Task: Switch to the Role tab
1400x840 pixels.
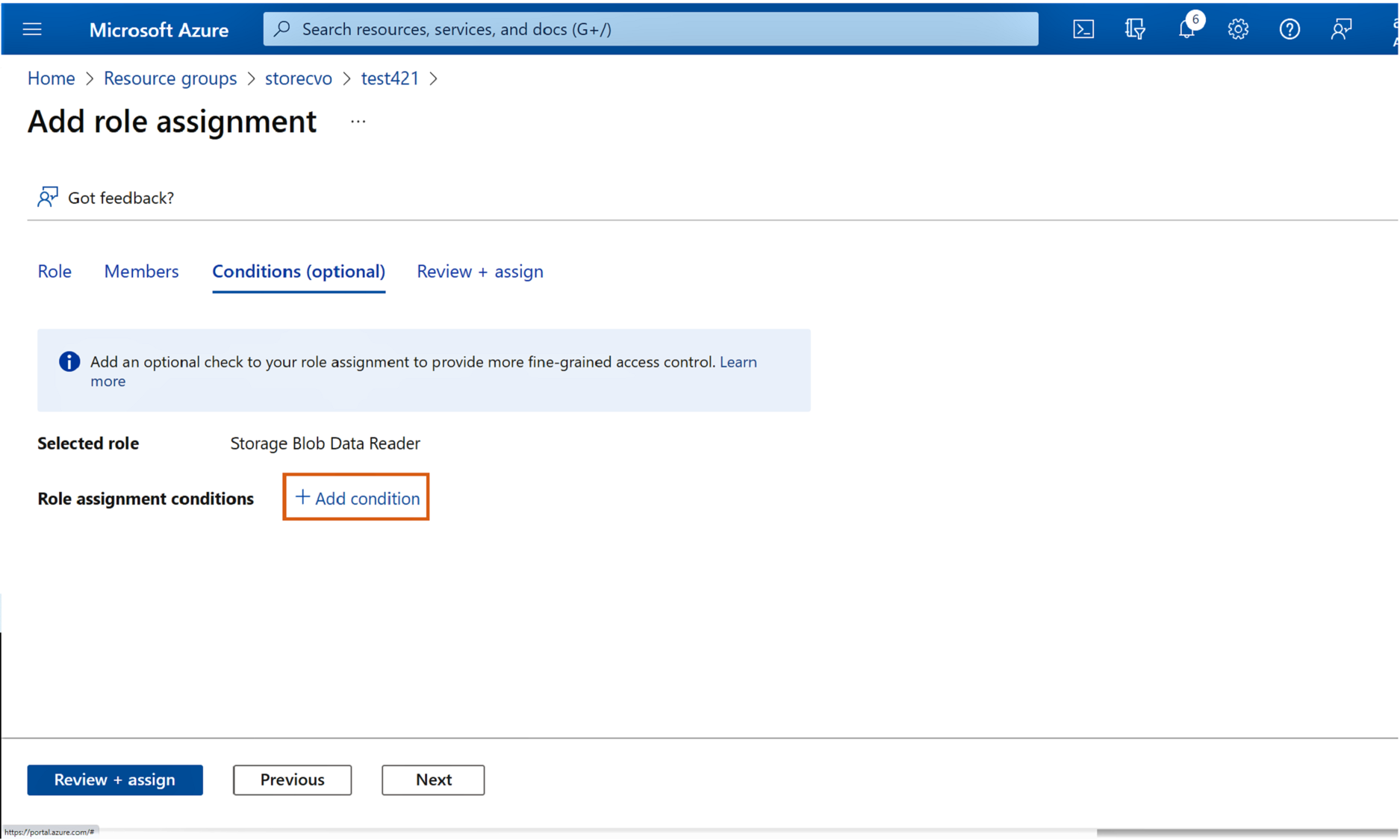Action: (55, 271)
